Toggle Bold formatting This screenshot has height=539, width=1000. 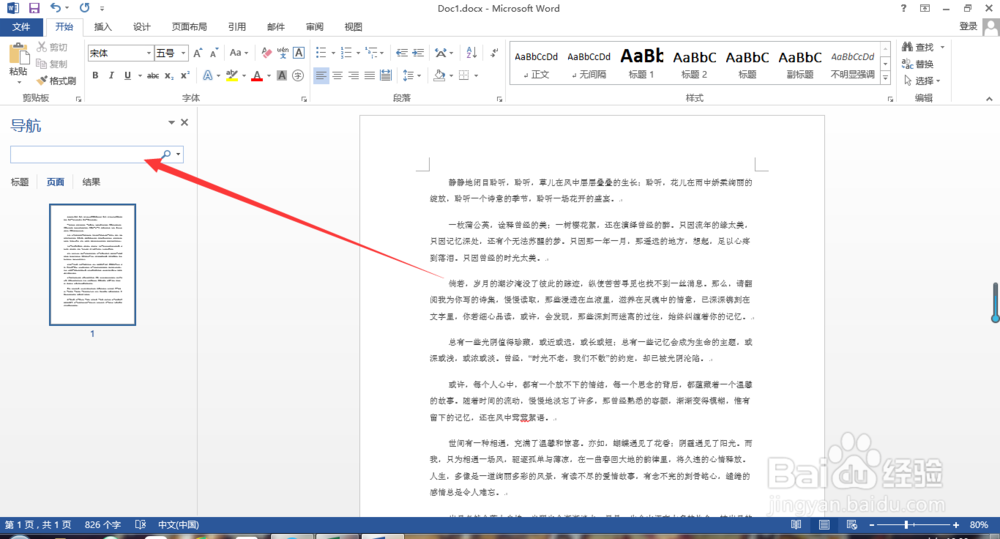click(x=95, y=75)
